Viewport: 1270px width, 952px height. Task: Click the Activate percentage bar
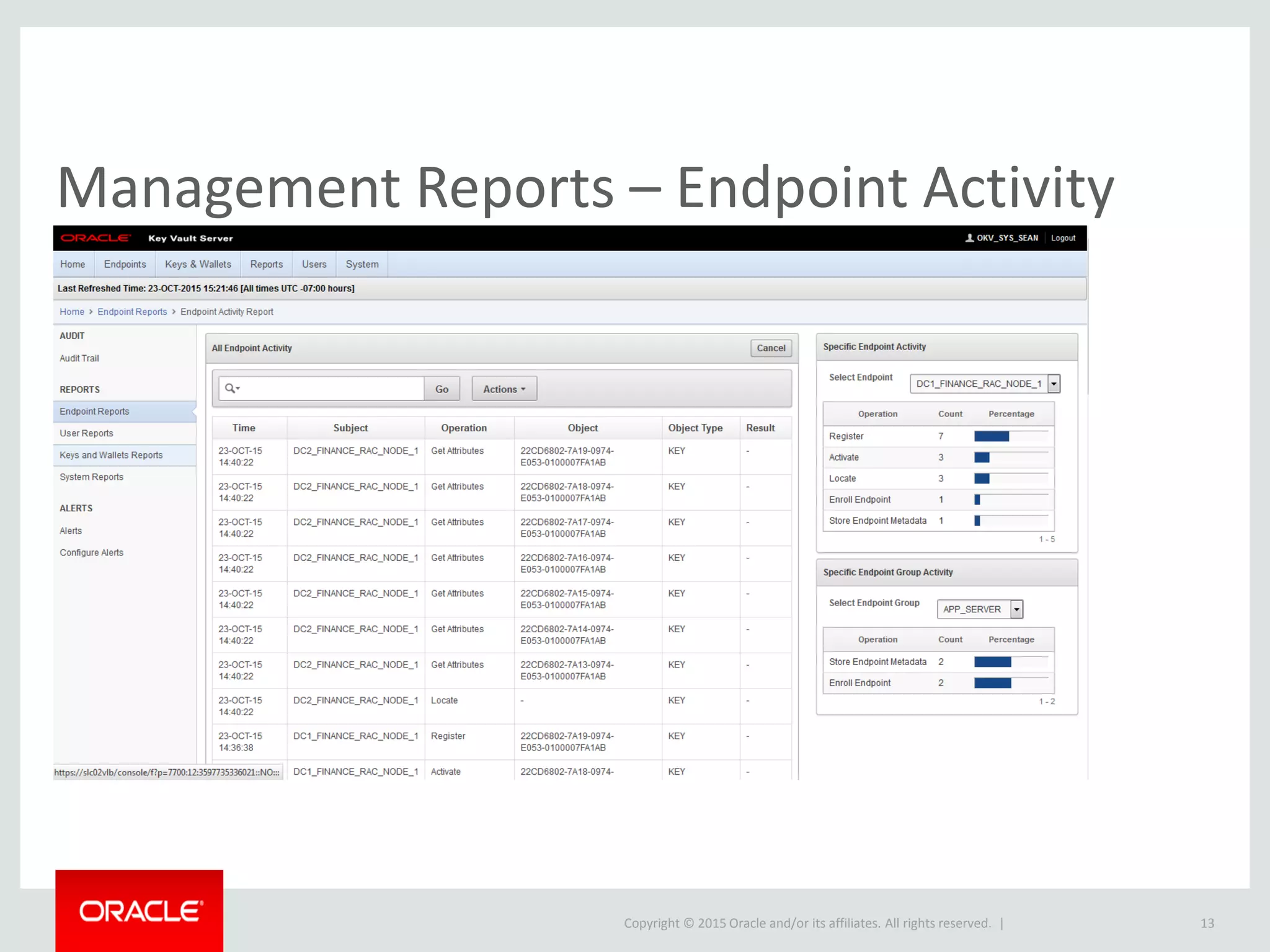click(982, 457)
